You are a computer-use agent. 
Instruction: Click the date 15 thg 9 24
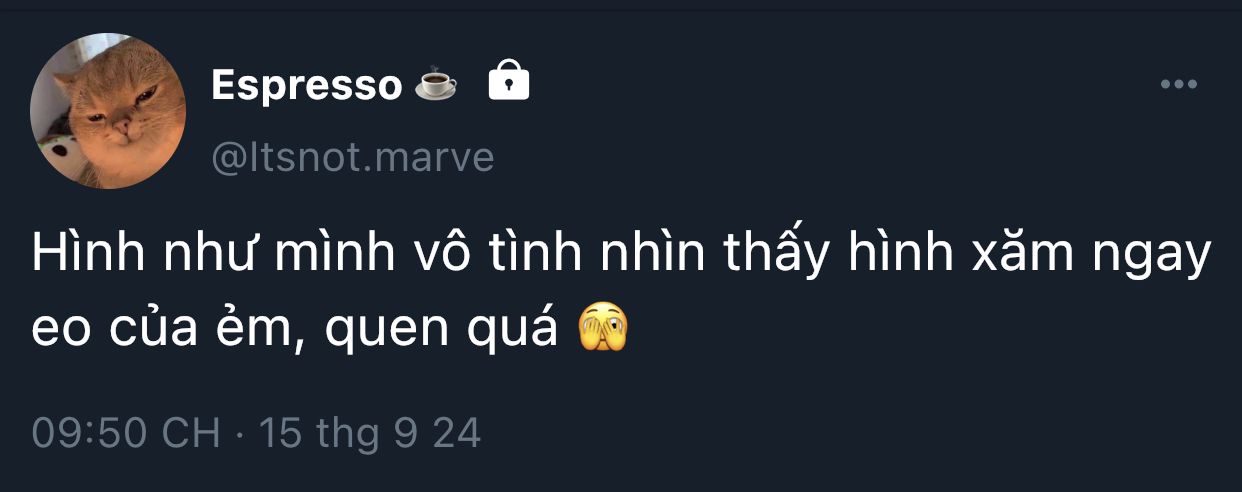[370, 433]
